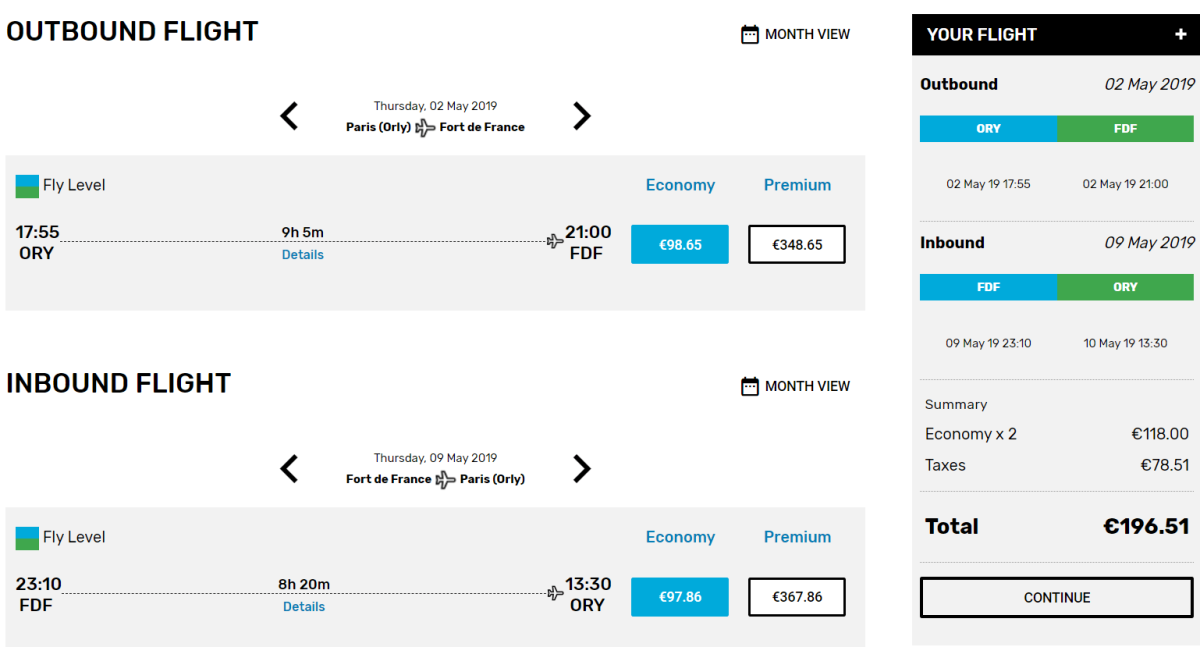Go to next outbound date arrow

click(582, 117)
